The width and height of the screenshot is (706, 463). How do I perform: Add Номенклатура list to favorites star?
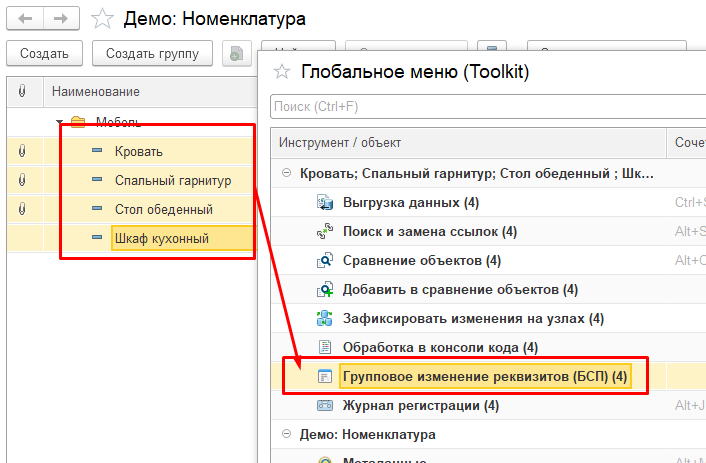click(x=101, y=18)
